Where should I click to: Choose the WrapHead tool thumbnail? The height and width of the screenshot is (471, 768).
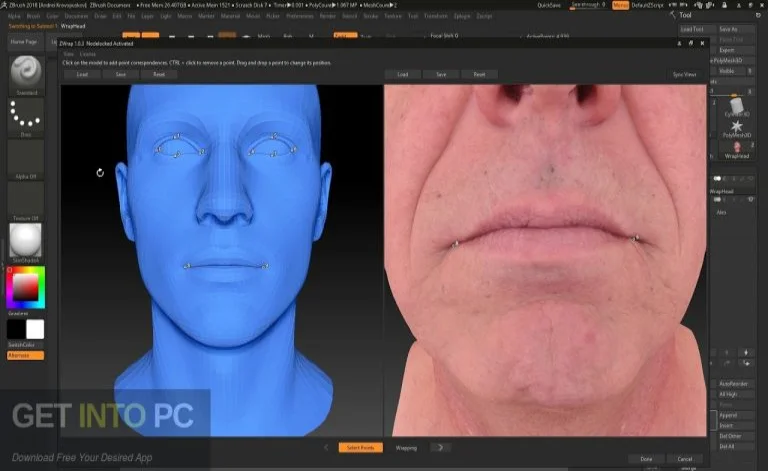pyautogui.click(x=736, y=148)
